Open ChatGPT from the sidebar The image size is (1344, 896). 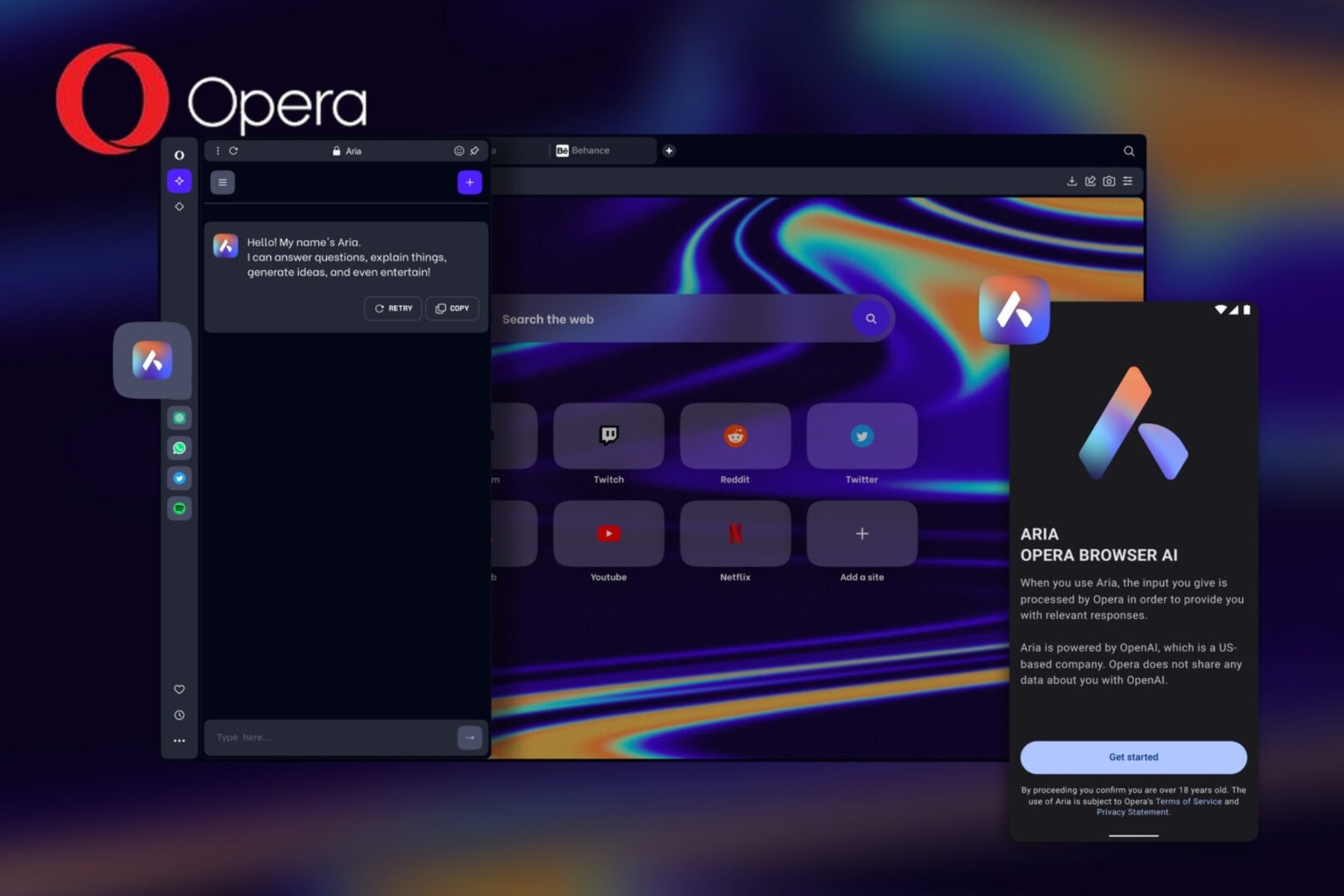[x=179, y=418]
